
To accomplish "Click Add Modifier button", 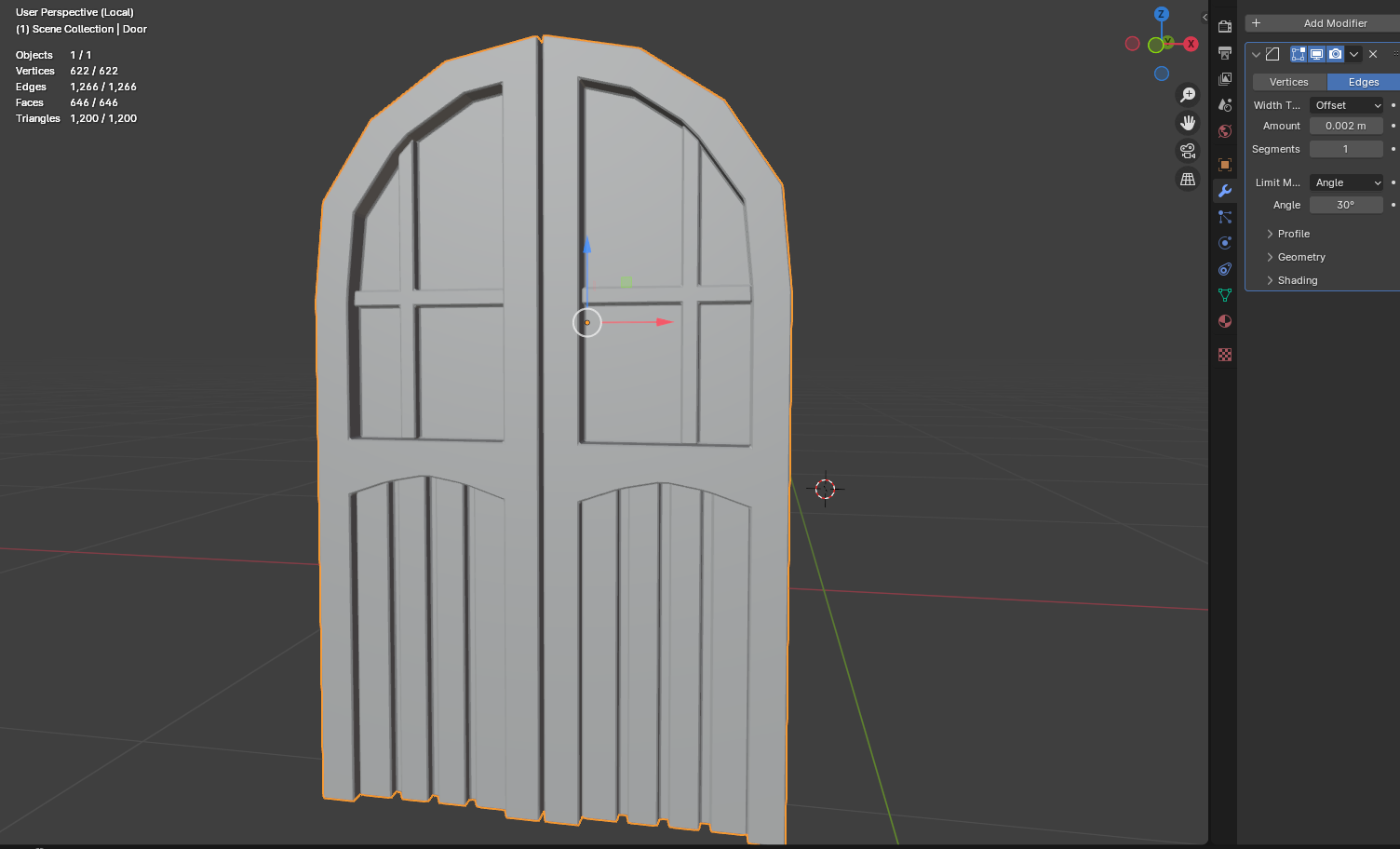I will pos(1323,23).
